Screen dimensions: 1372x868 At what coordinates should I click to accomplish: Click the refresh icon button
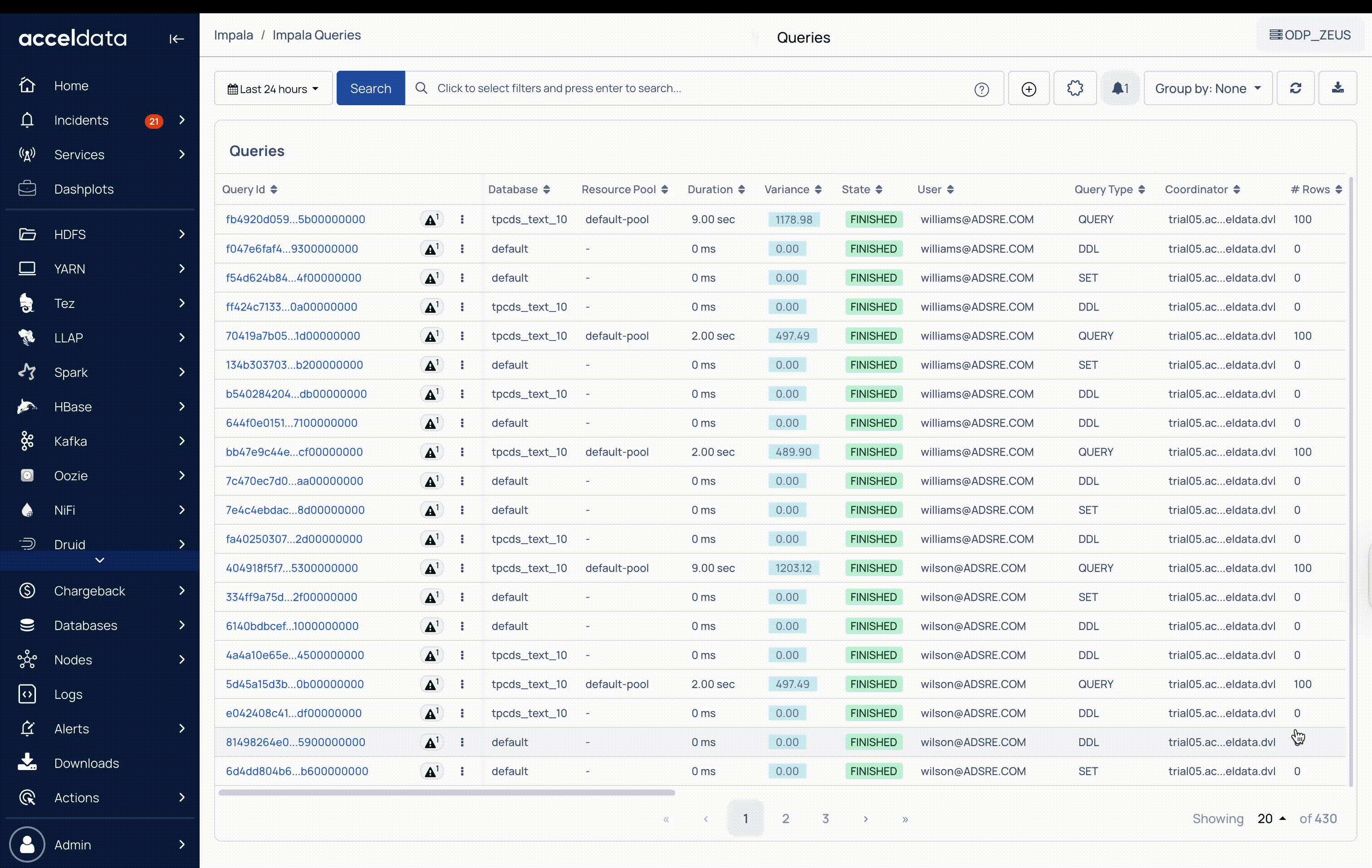[x=1295, y=88]
